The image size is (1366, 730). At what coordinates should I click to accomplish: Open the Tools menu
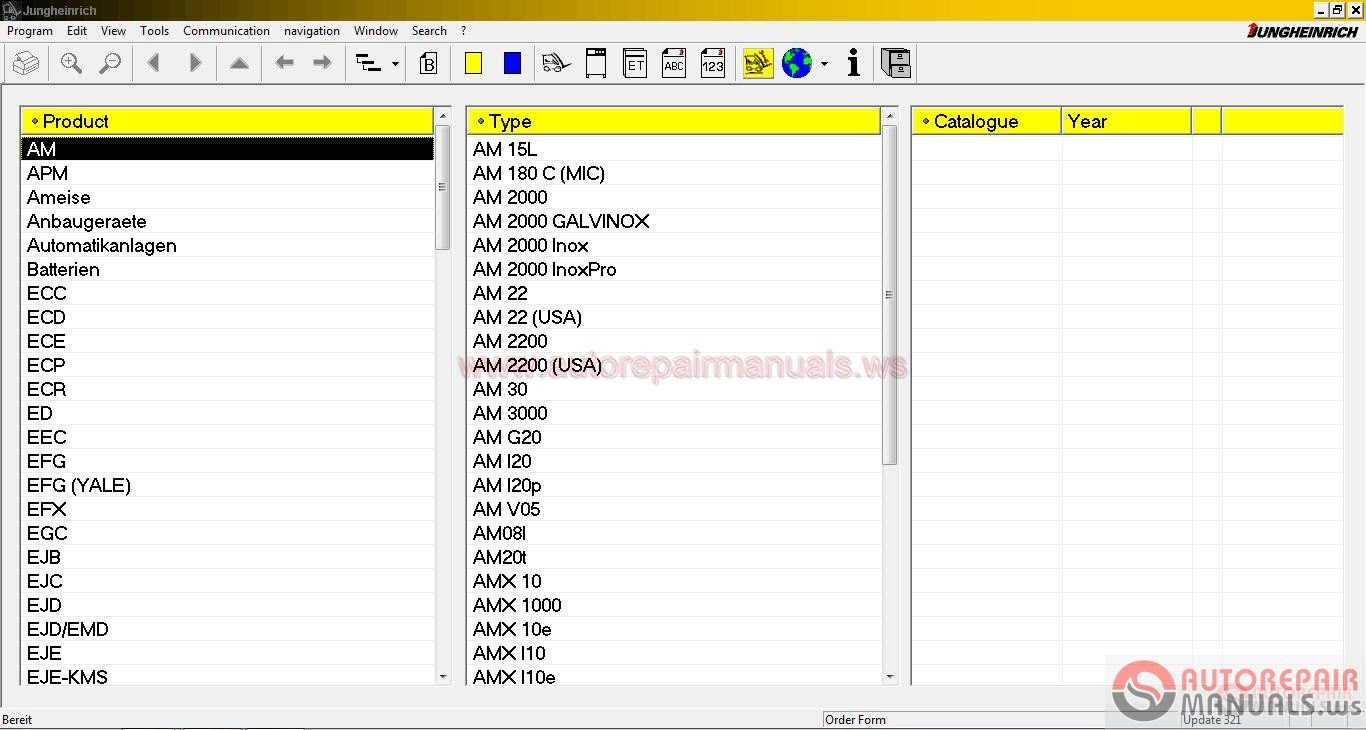click(155, 31)
